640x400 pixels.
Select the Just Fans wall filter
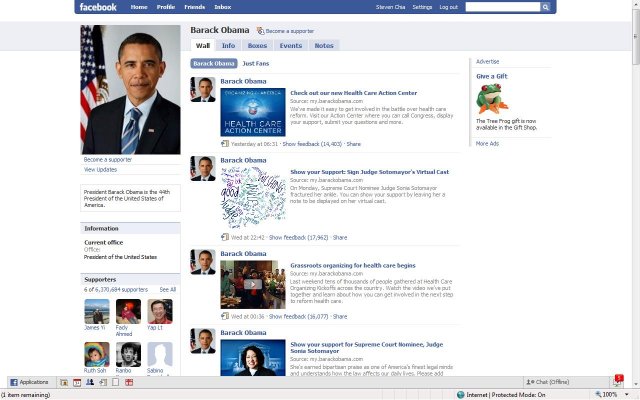256,63
